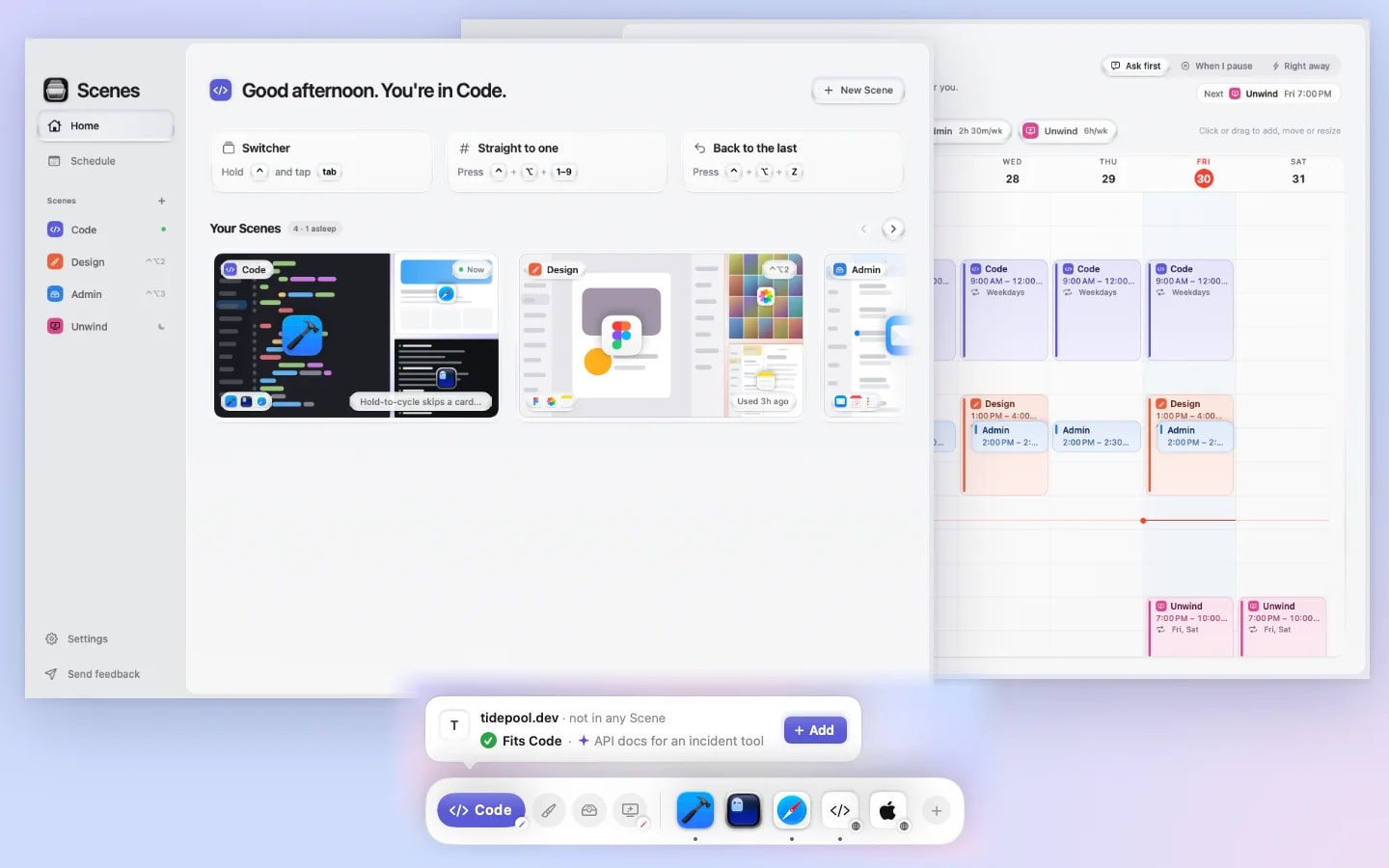This screenshot has width=1389, height=868.
Task: Click Send feedback in the sidebar
Action: tap(93, 674)
